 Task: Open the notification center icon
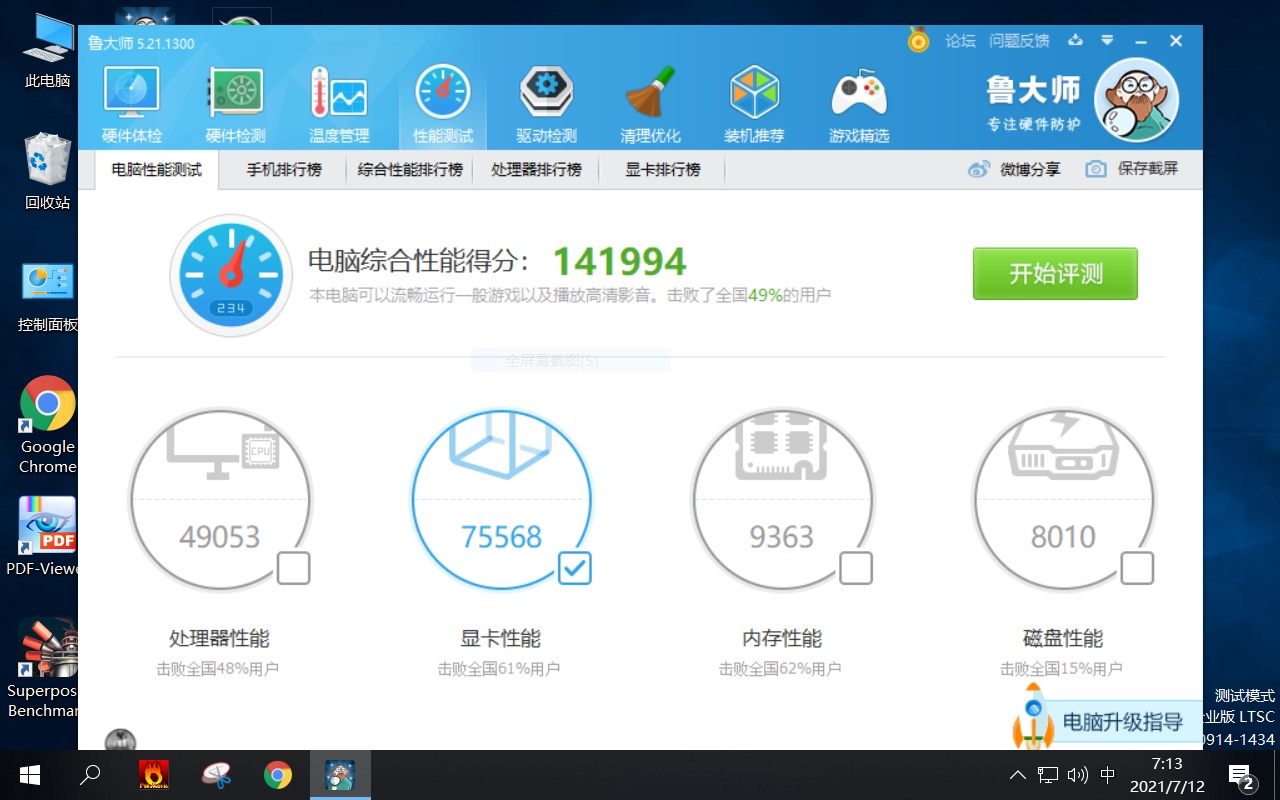(x=1241, y=776)
